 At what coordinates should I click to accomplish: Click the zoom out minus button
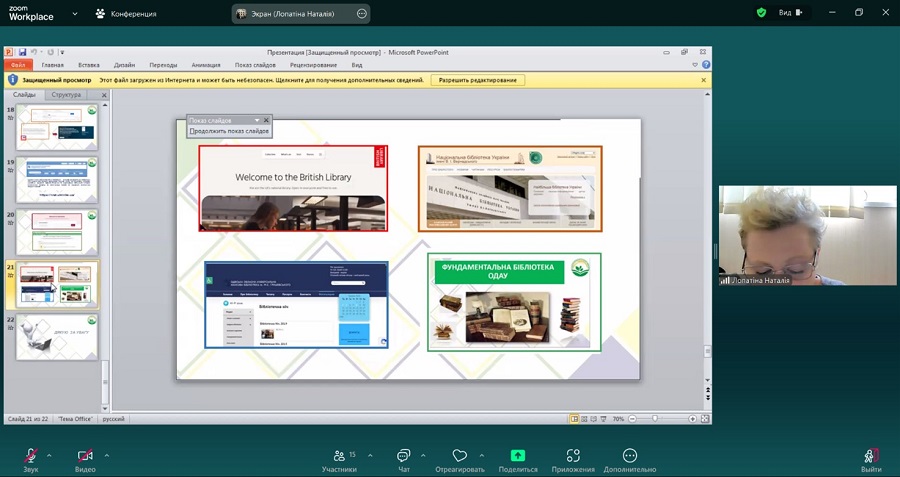pyautogui.click(x=632, y=419)
